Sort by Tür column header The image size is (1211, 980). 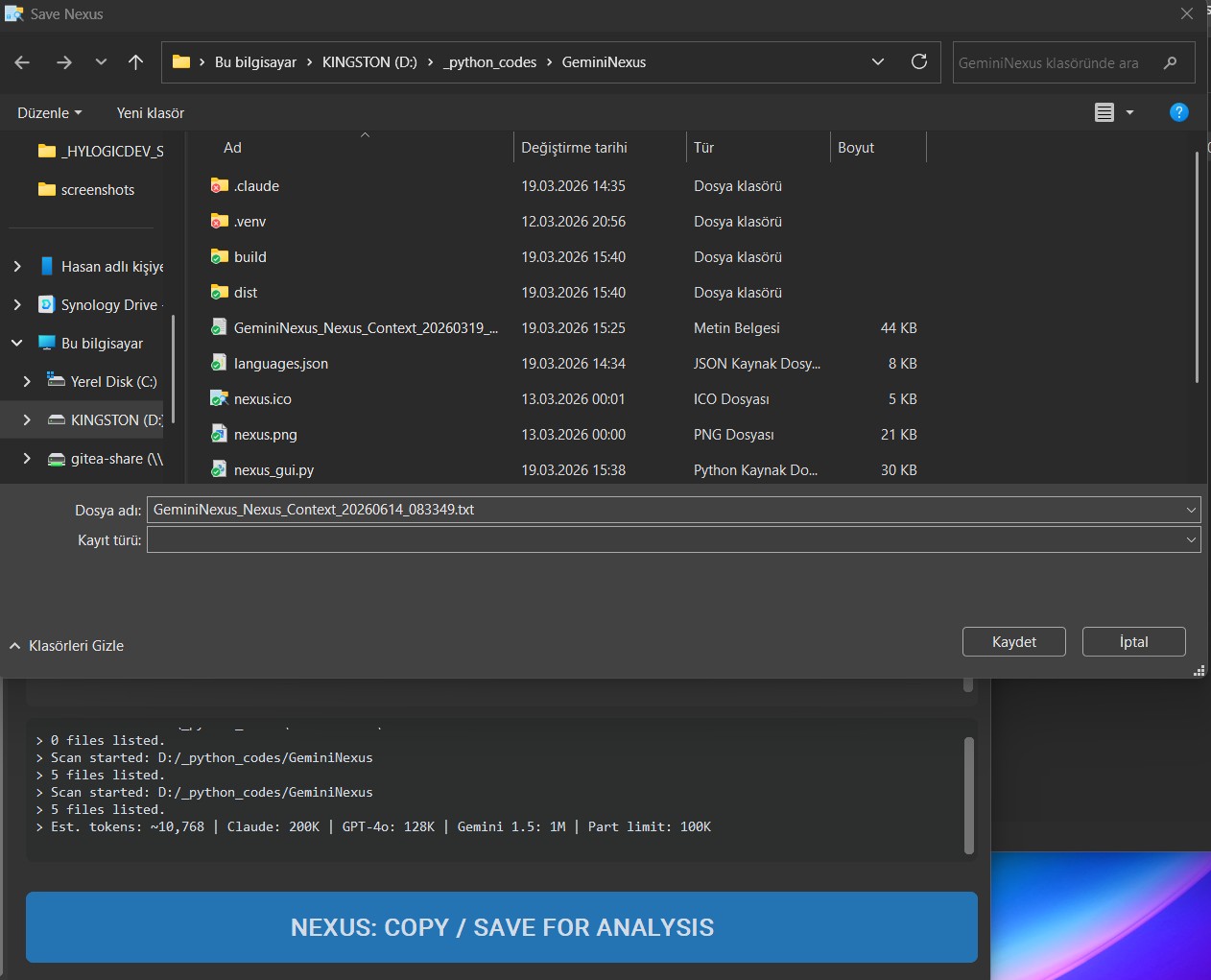click(x=703, y=148)
